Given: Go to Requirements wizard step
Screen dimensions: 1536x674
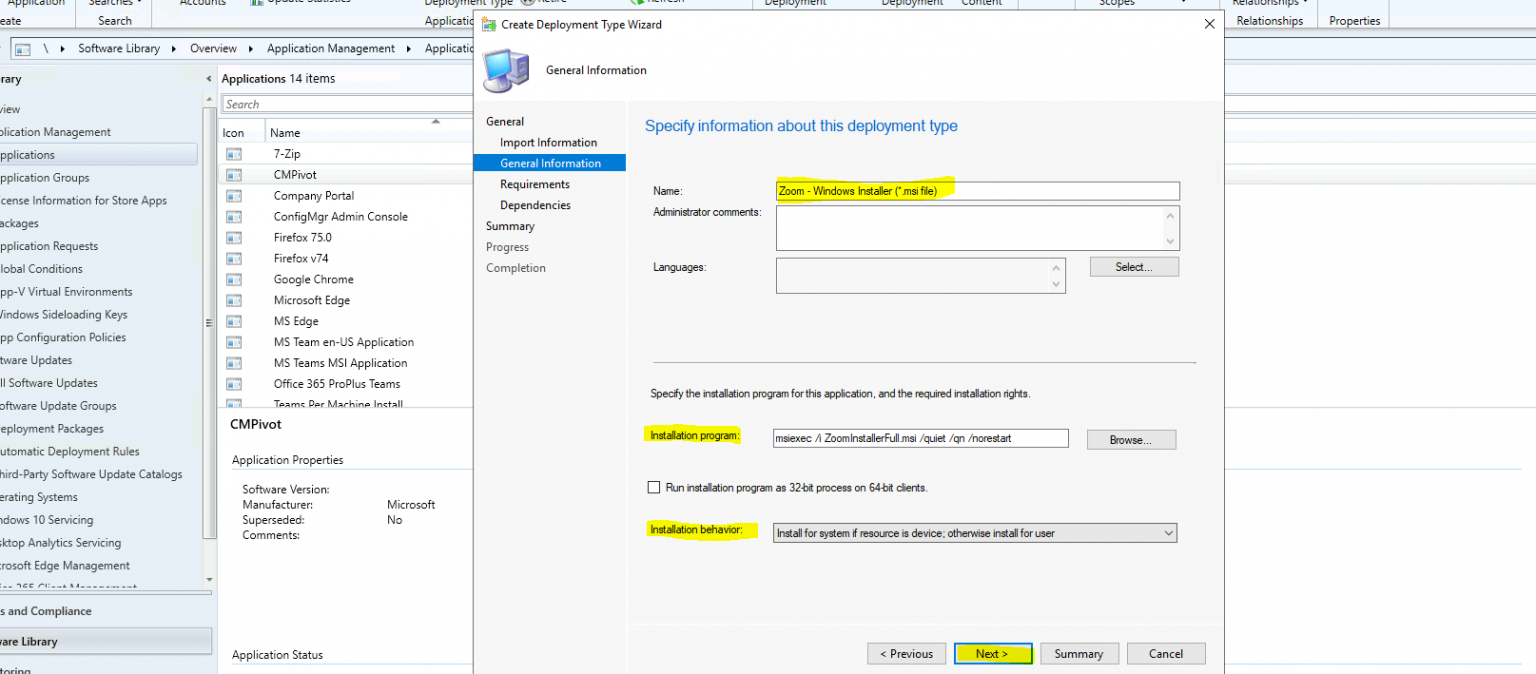Looking at the screenshot, I should pos(535,184).
